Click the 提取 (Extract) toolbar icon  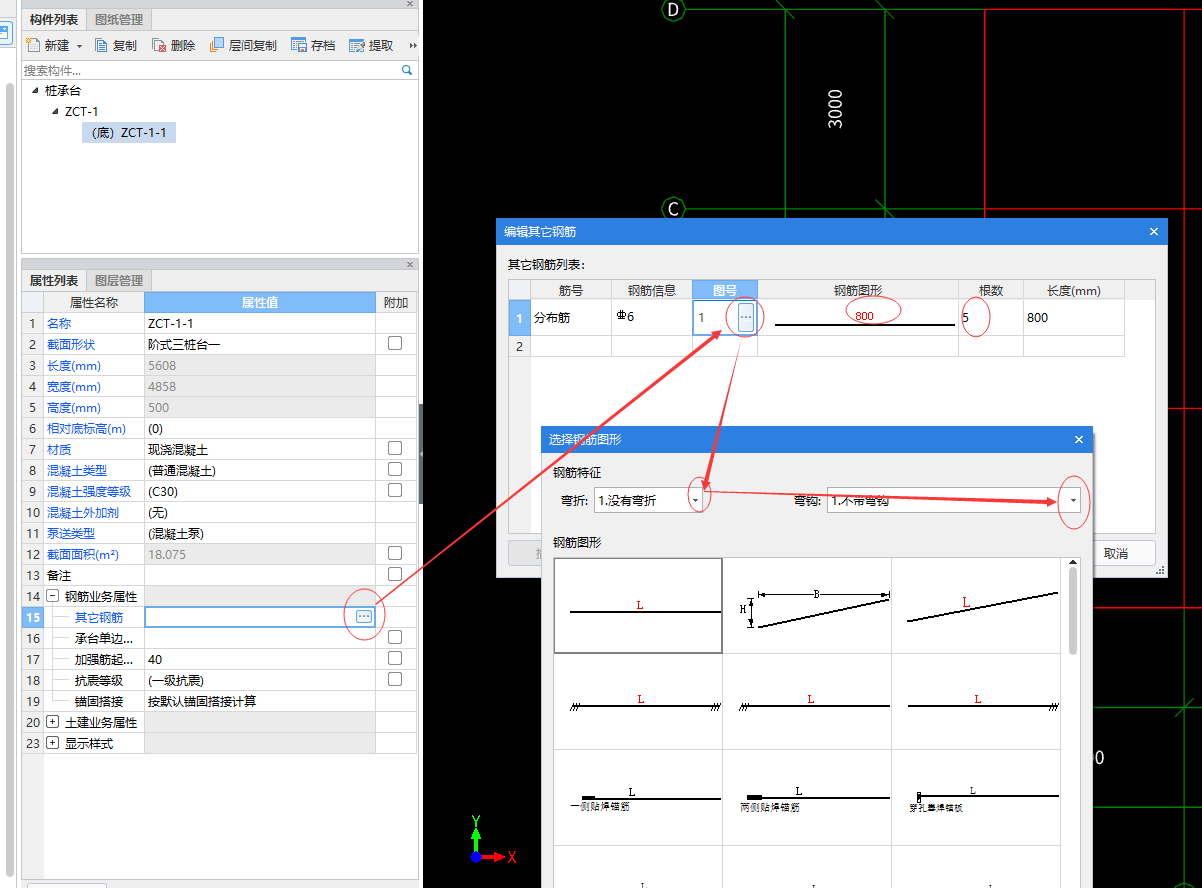356,45
